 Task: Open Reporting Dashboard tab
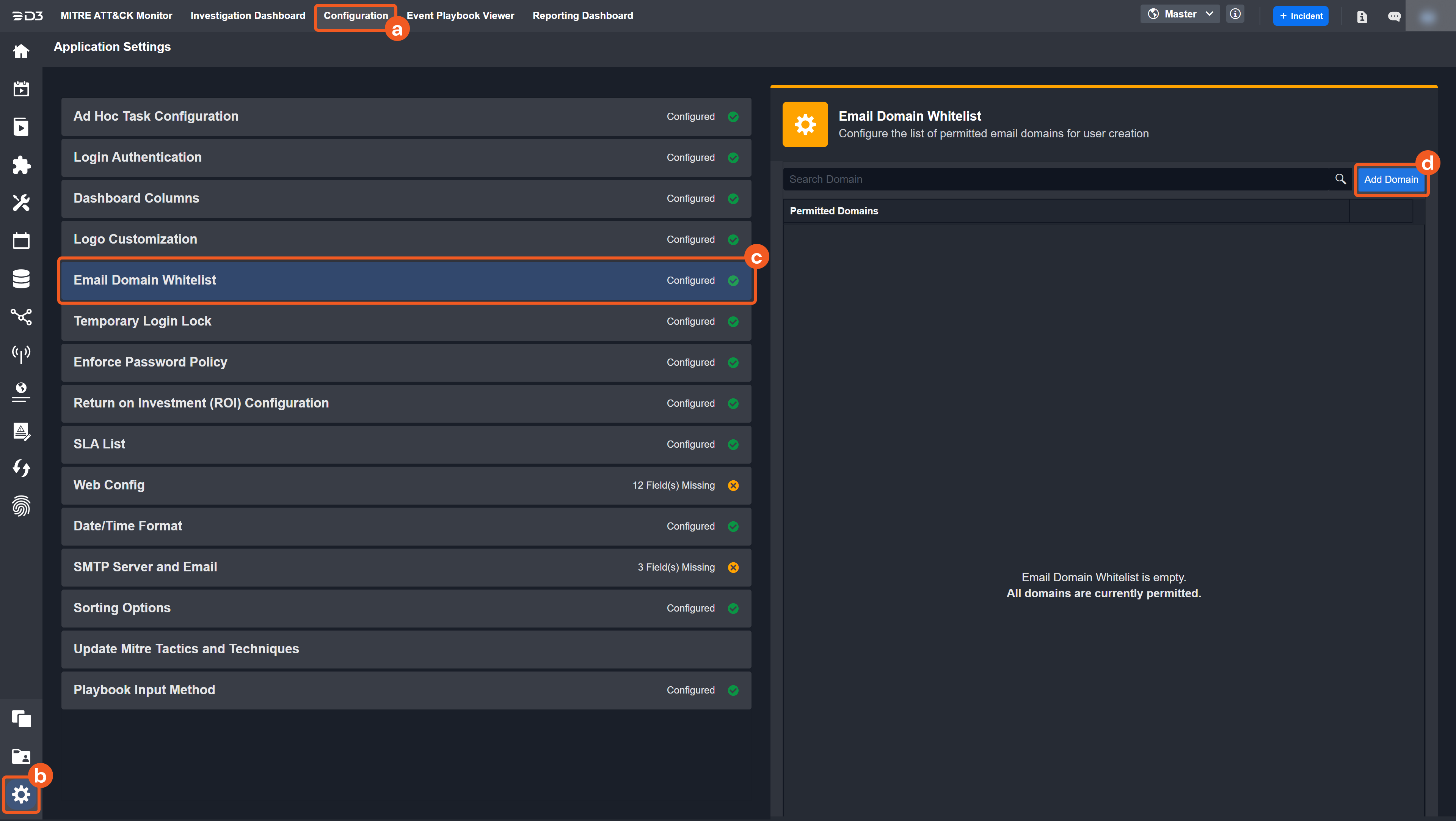(582, 16)
